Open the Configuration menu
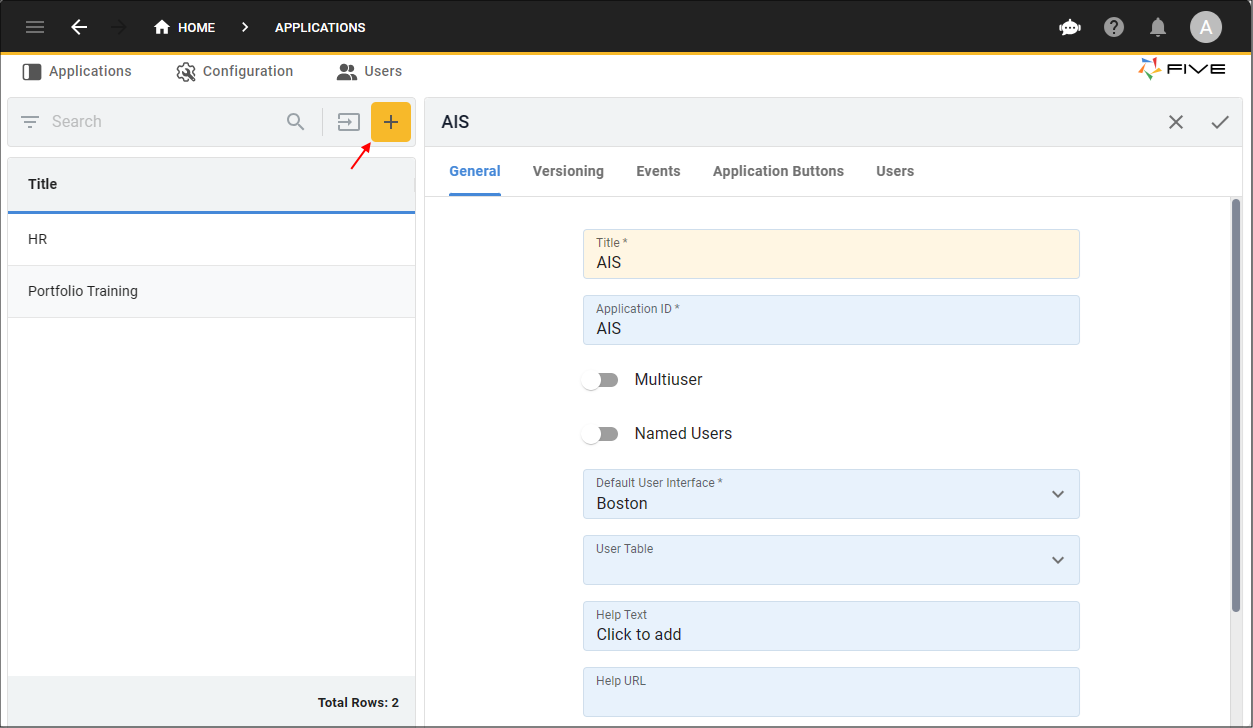Screen dimensions: 1253x728 coord(235,72)
